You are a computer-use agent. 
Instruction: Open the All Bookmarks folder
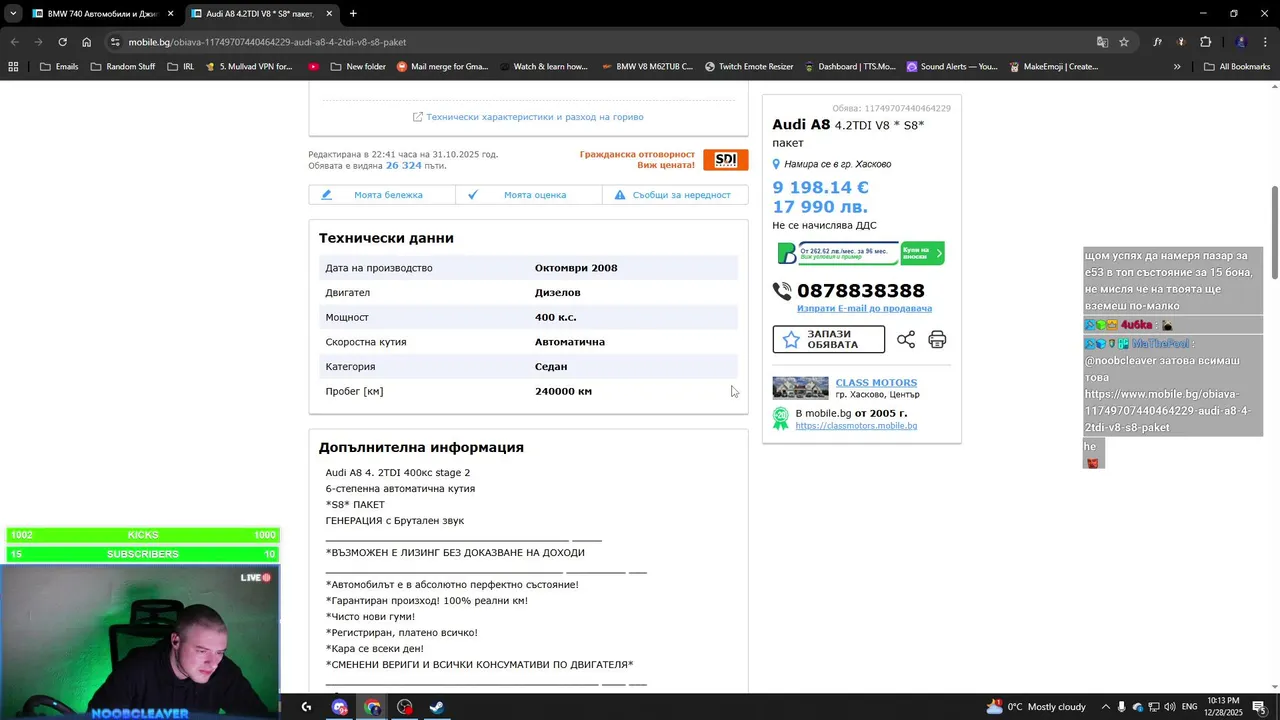1237,67
